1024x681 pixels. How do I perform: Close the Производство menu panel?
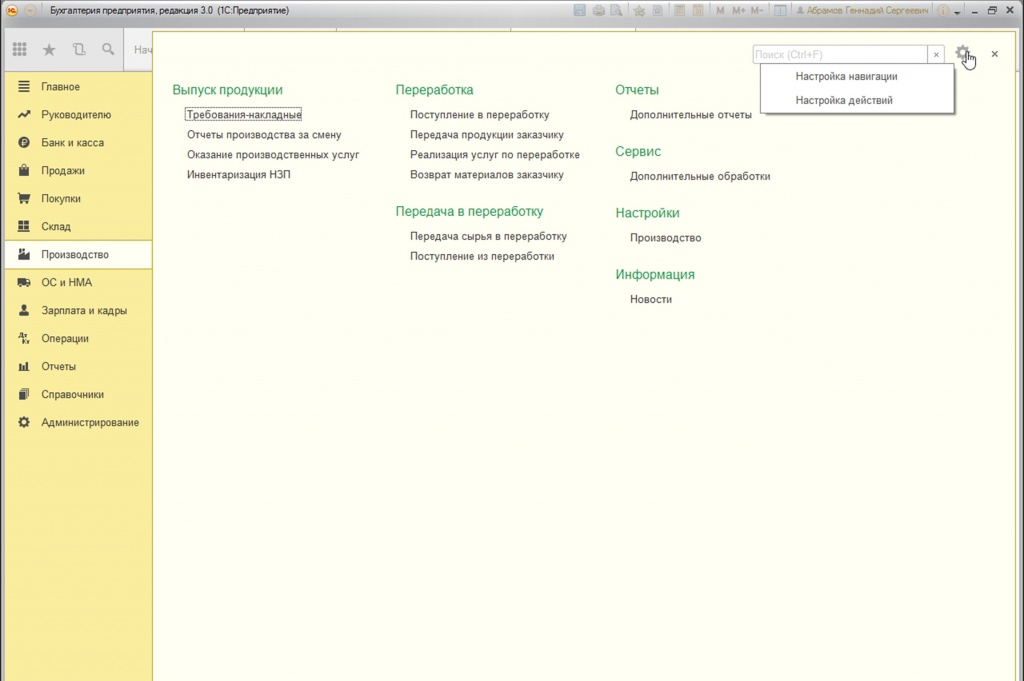click(x=995, y=54)
